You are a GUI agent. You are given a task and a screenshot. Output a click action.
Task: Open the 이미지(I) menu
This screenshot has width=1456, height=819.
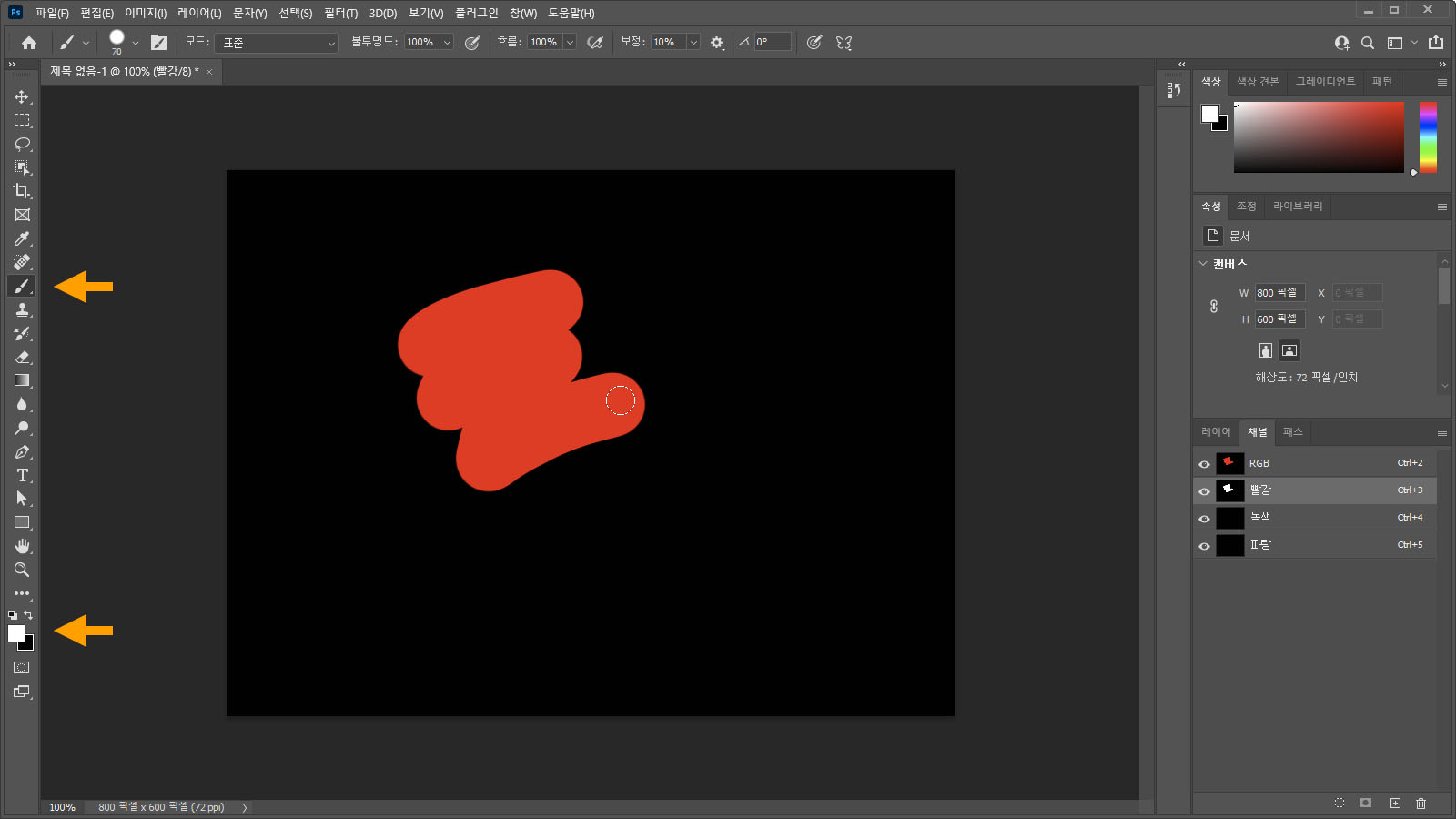click(146, 13)
